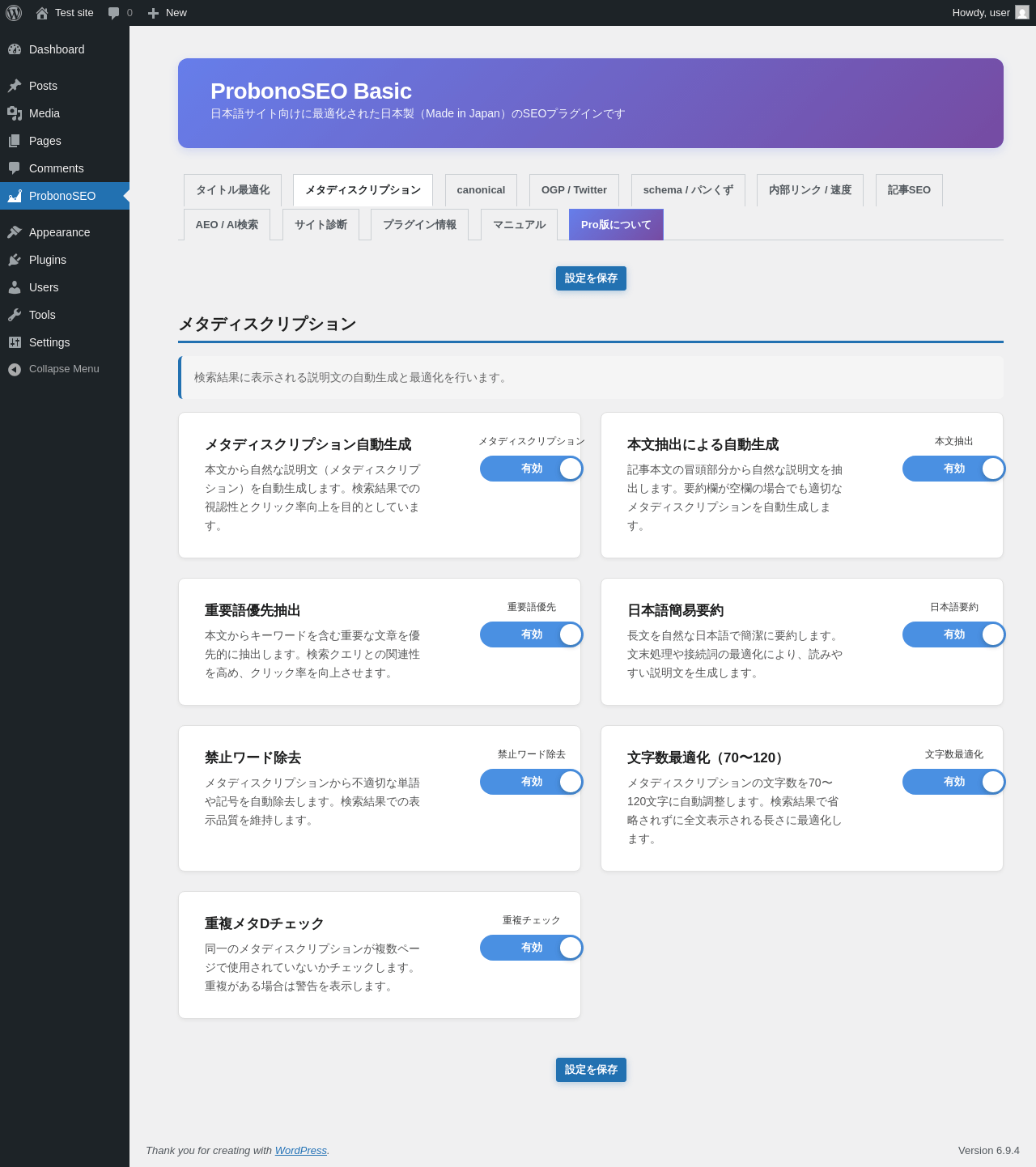The height and width of the screenshot is (1167, 1036).
Task: Open the Howdy, user account menu
Action: click(991, 13)
